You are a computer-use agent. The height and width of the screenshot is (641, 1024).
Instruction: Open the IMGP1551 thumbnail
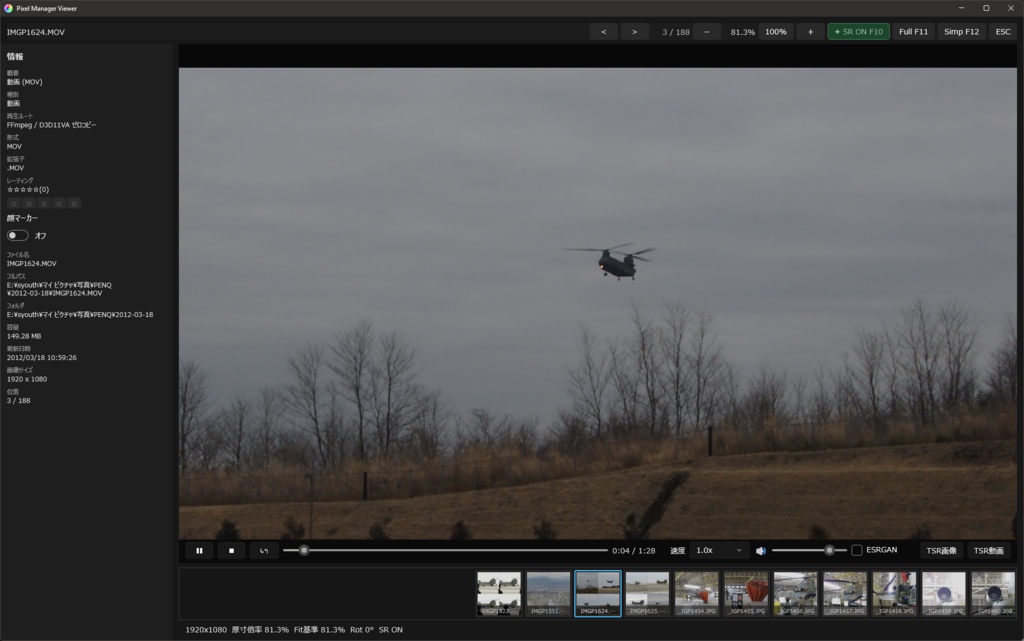548,593
